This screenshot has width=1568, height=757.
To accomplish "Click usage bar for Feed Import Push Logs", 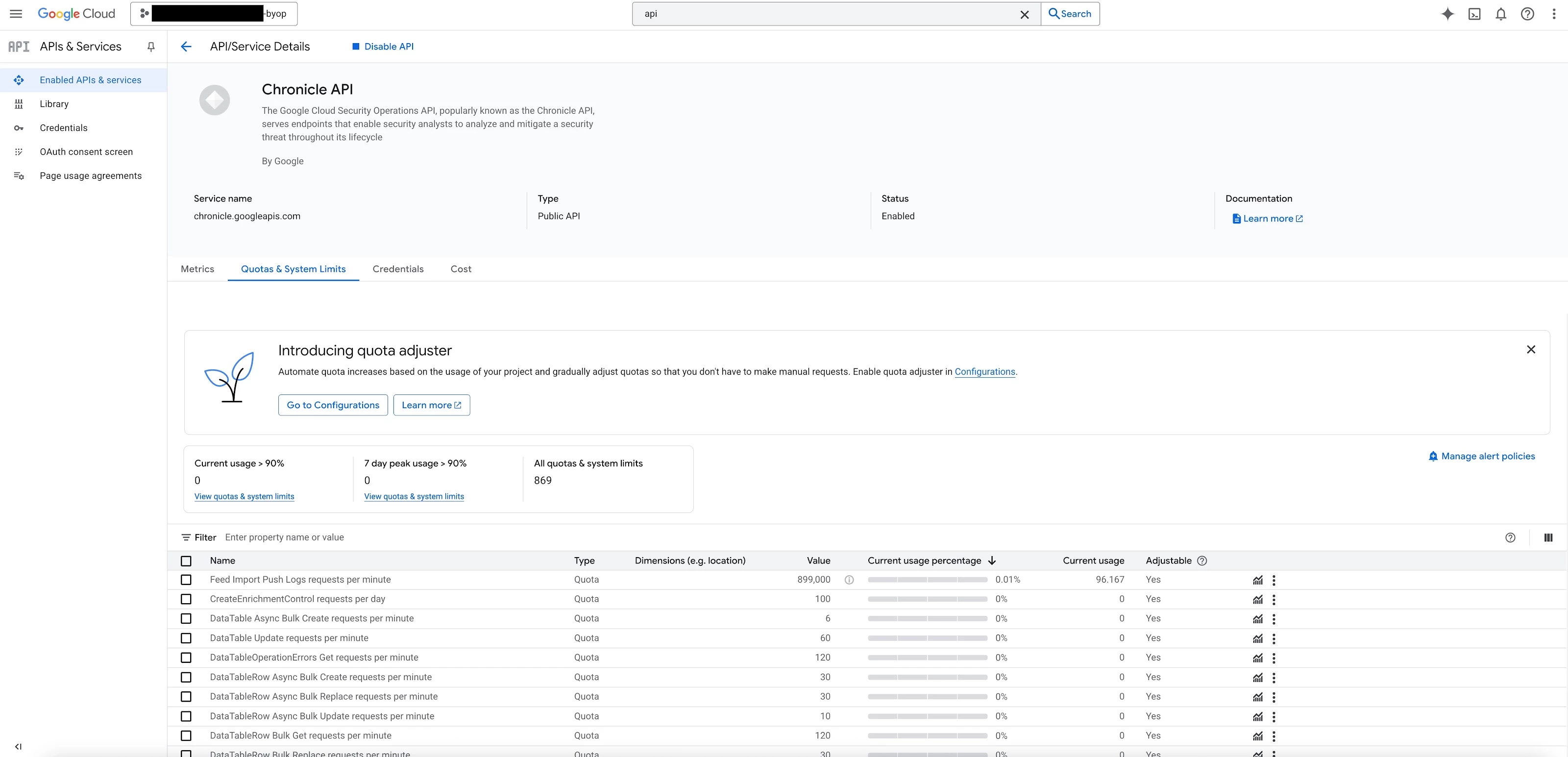I will tap(927, 580).
